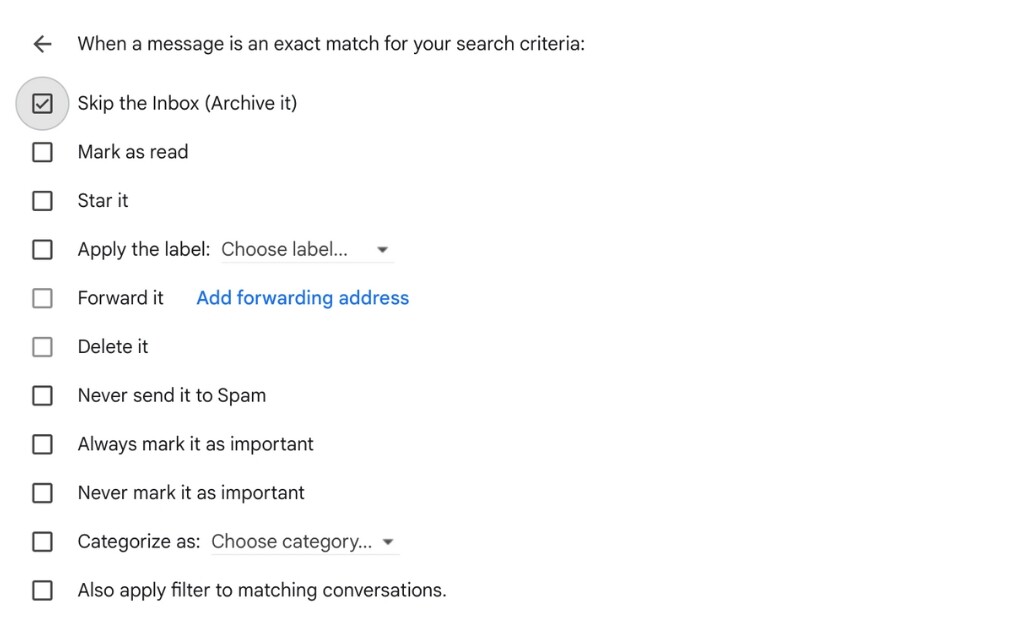The width and height of the screenshot is (1024, 643).
Task: Click the Star it label text
Action: 103,201
